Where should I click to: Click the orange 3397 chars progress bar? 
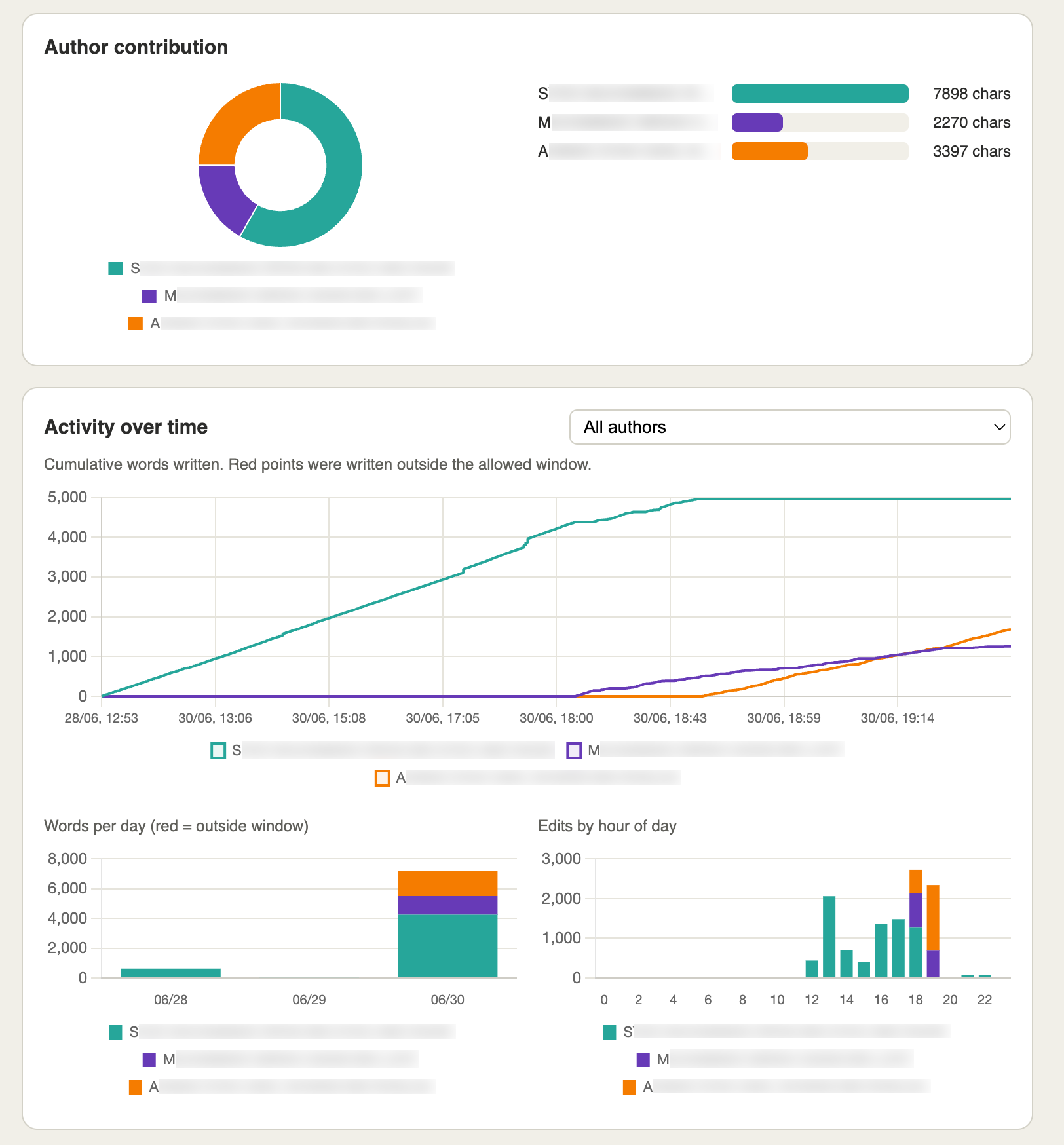click(x=770, y=151)
